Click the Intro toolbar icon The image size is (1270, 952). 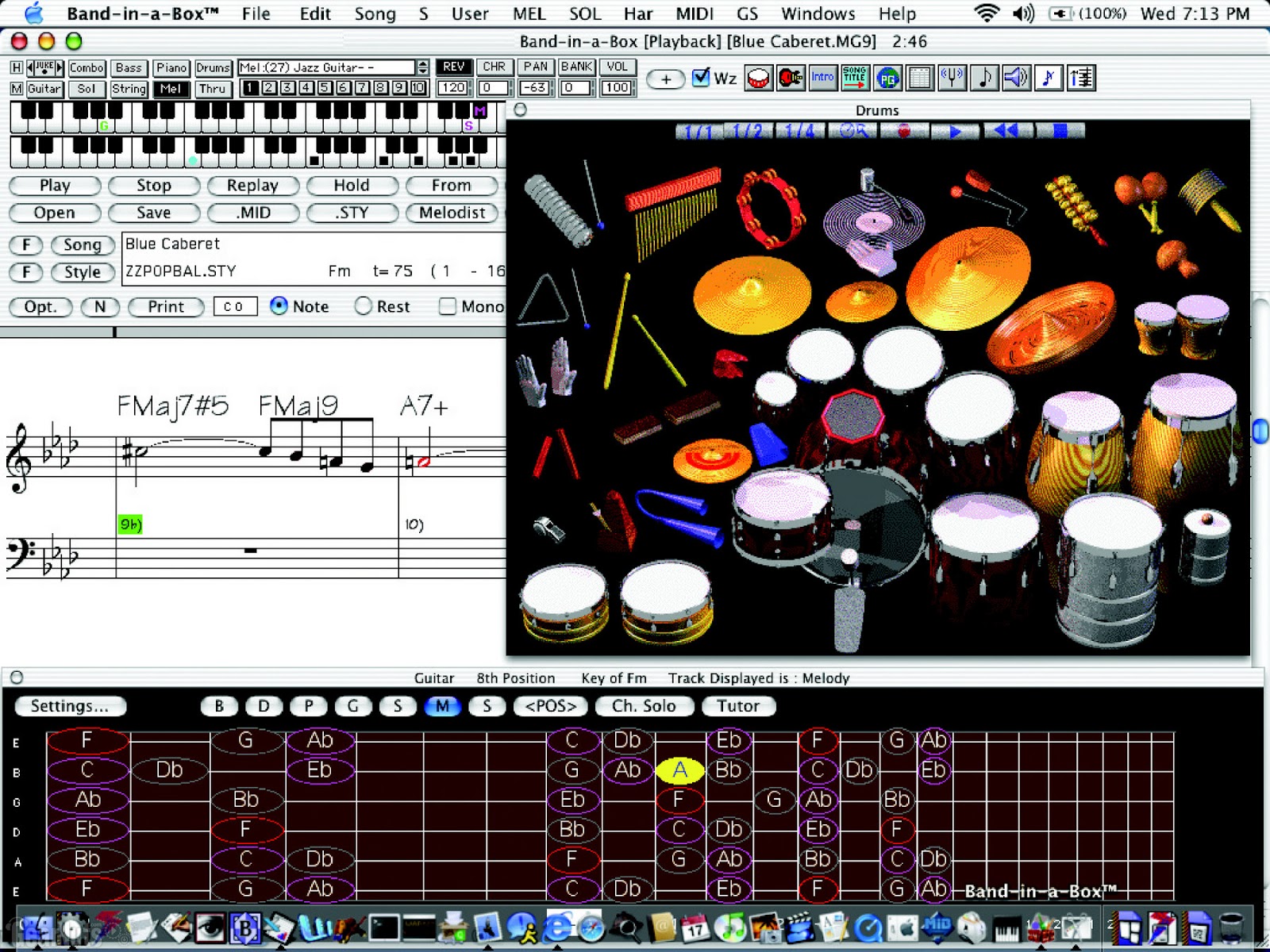pyautogui.click(x=822, y=78)
